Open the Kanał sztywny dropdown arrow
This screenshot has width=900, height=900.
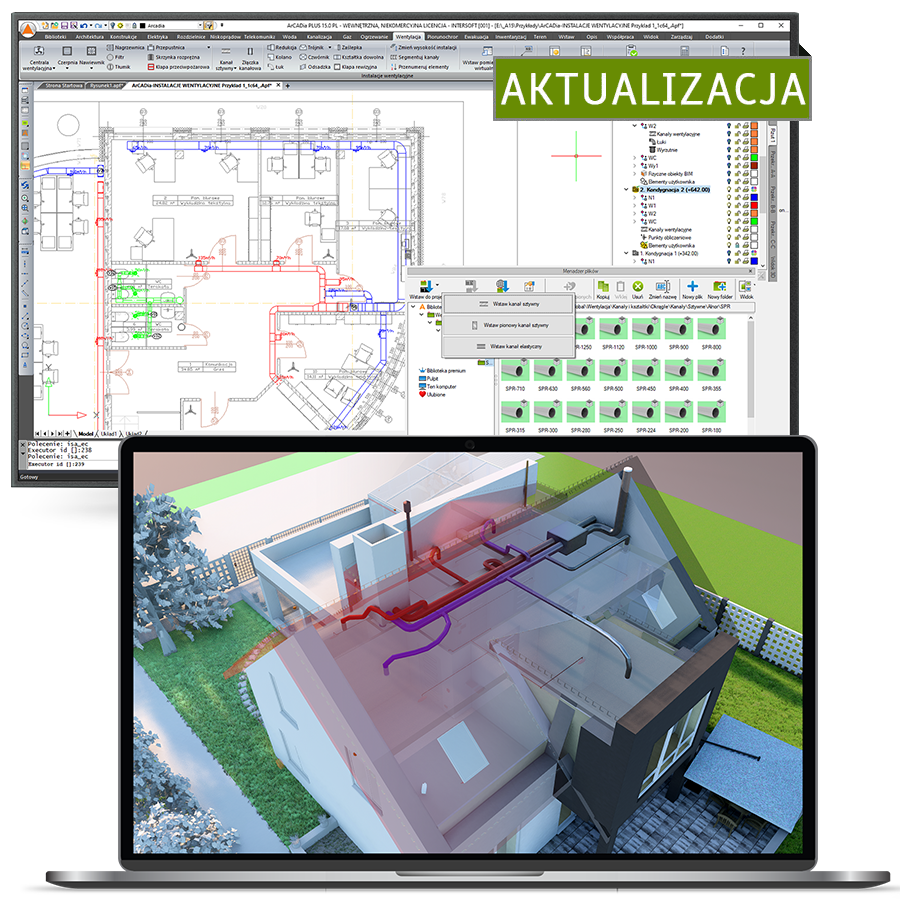point(235,68)
